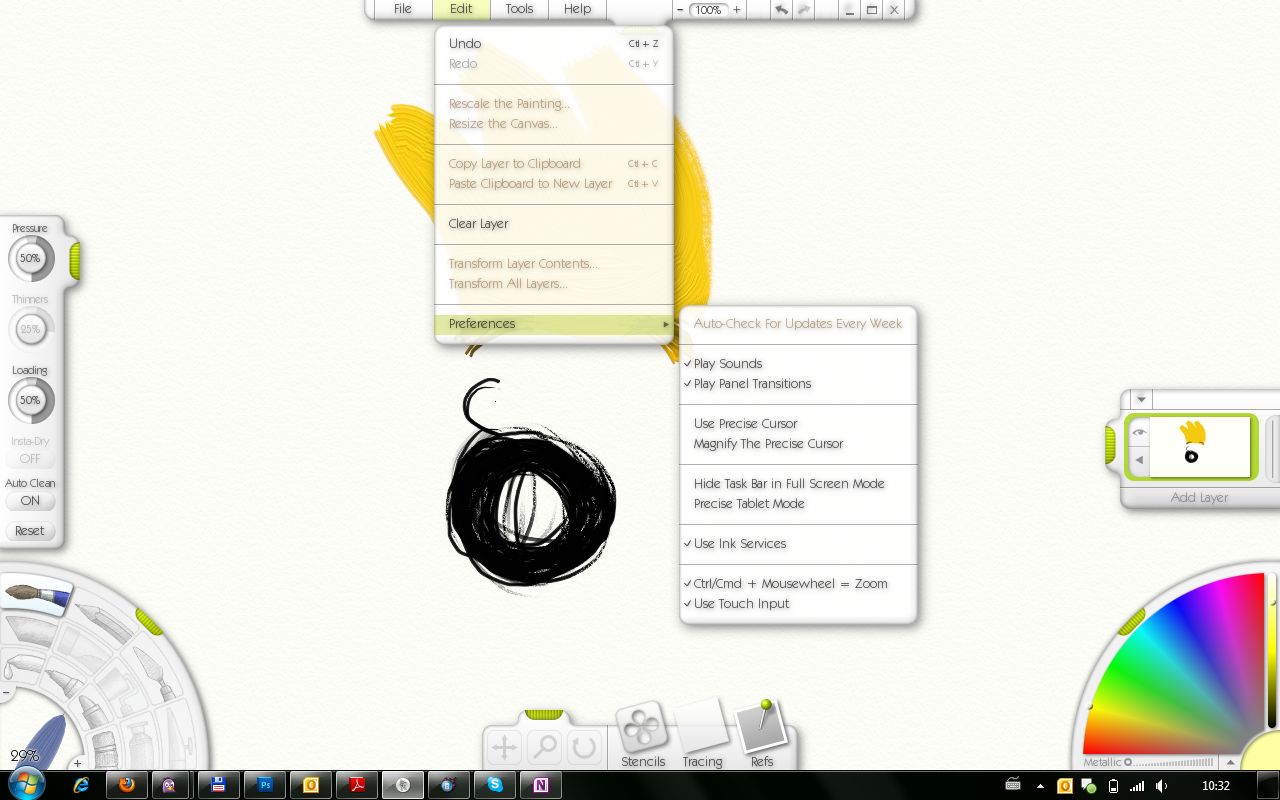Viewport: 1280px width, 800px height.
Task: Select the Preferences menu entry
Action: [x=554, y=324]
